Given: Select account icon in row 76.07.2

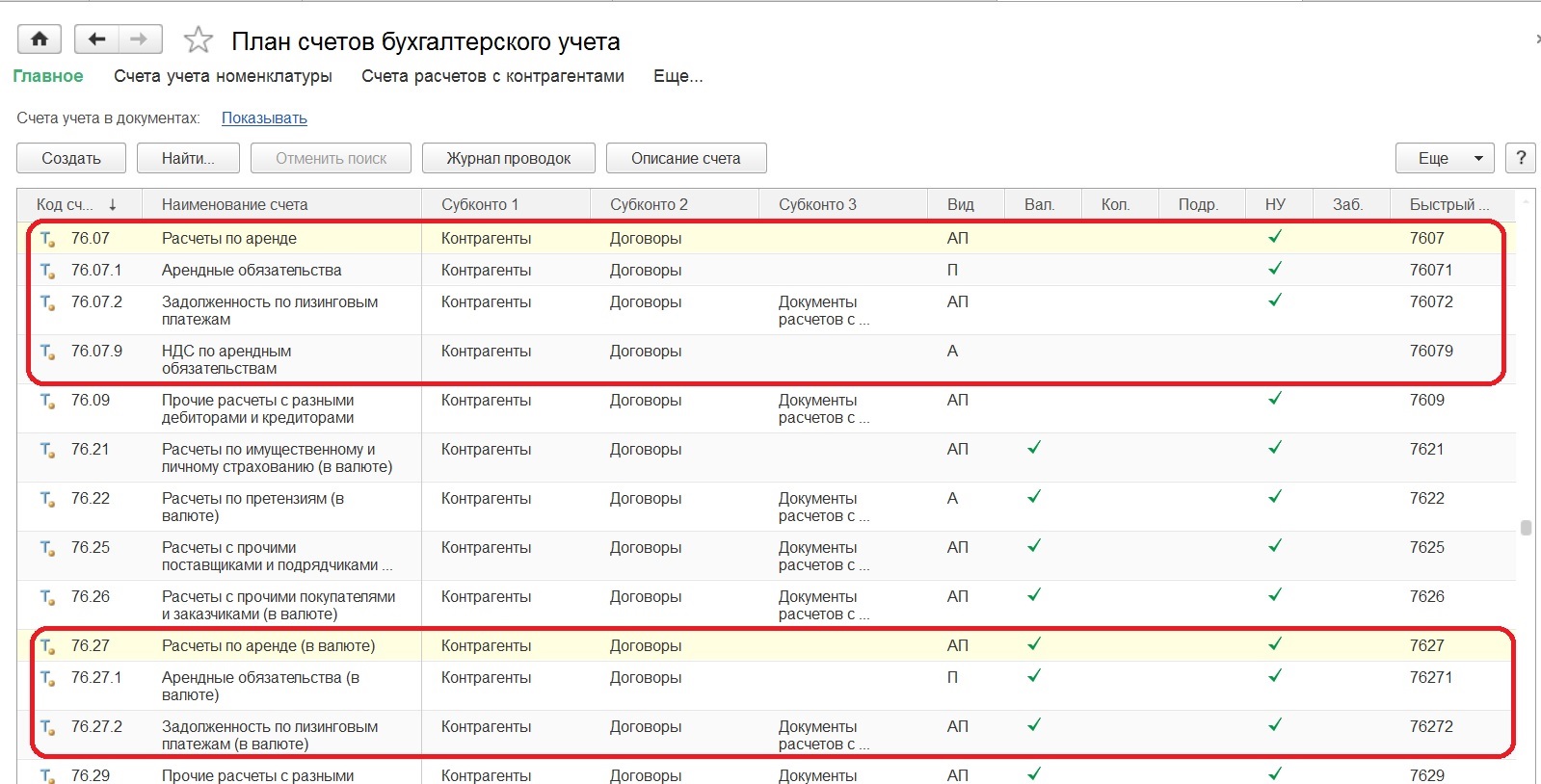Looking at the screenshot, I should pyautogui.click(x=47, y=302).
